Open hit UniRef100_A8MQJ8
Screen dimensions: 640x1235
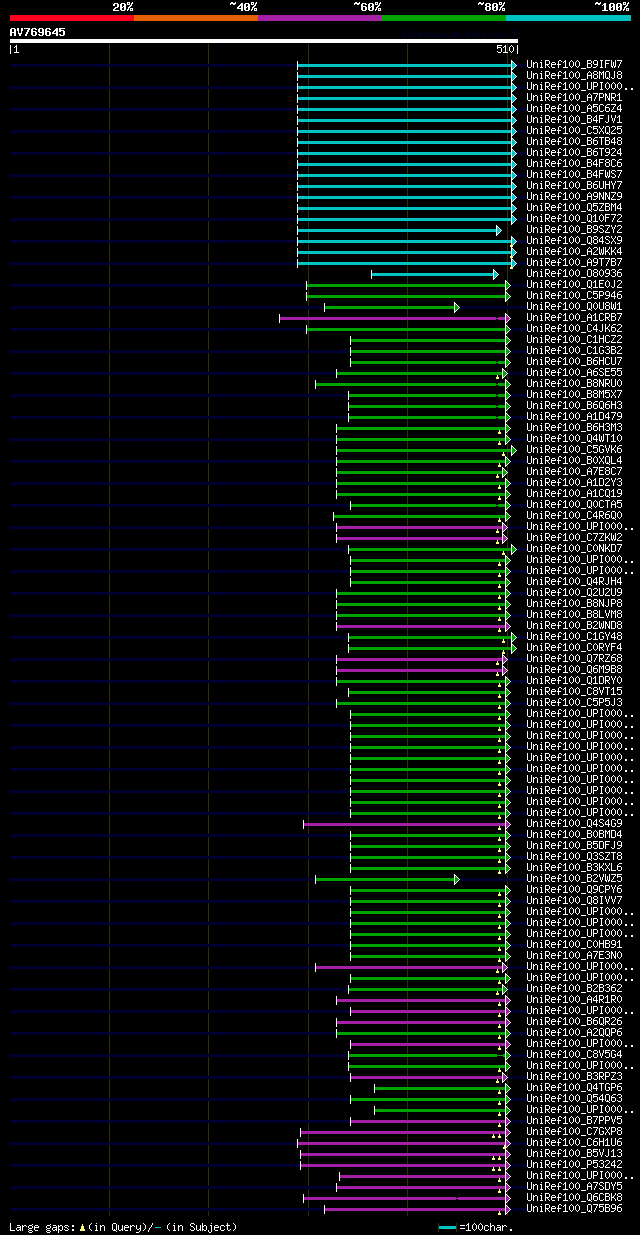(x=574, y=76)
